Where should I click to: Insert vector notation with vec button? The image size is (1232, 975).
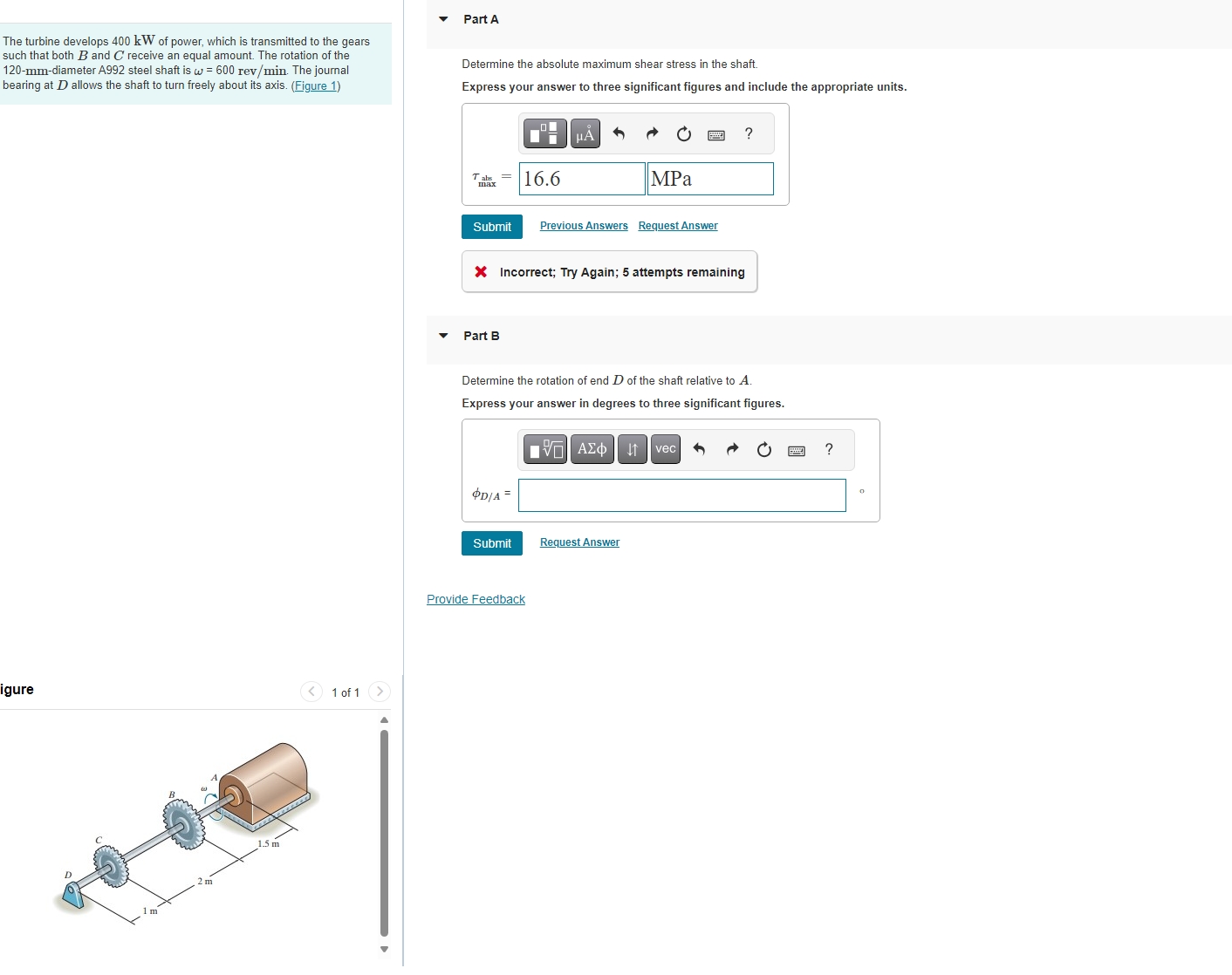(x=666, y=449)
